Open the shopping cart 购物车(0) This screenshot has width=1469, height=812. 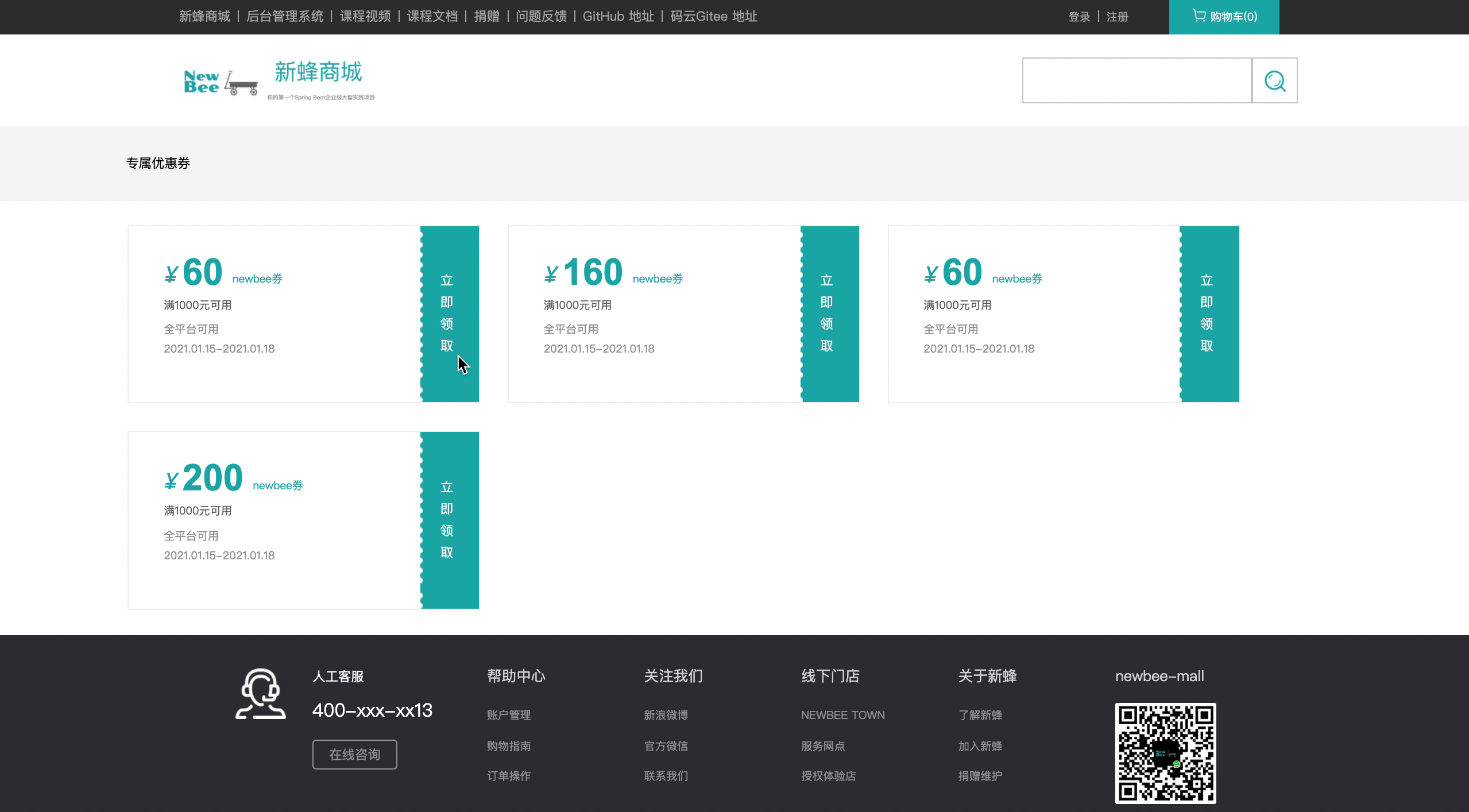click(1224, 17)
